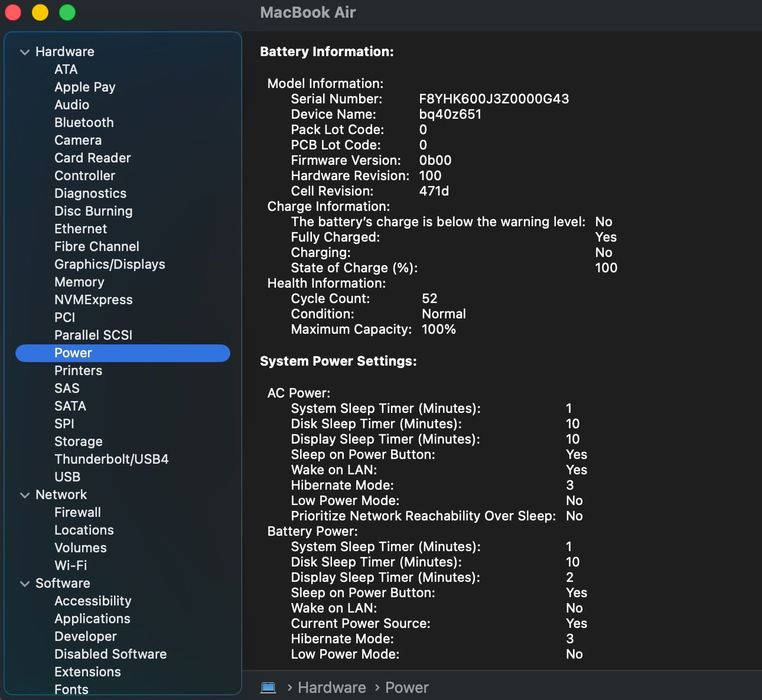Select Printers in the sidebar
Viewport: 762px width, 700px height.
[78, 371]
